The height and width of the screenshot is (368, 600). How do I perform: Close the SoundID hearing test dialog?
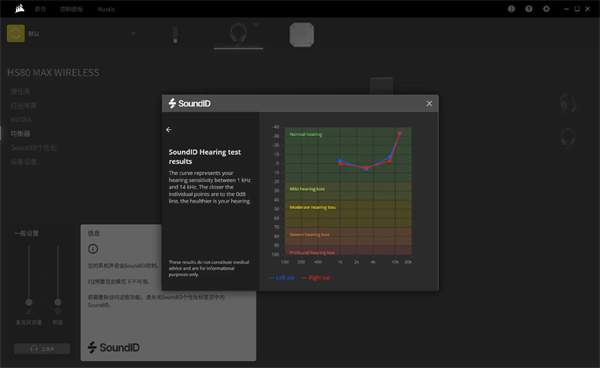point(429,104)
